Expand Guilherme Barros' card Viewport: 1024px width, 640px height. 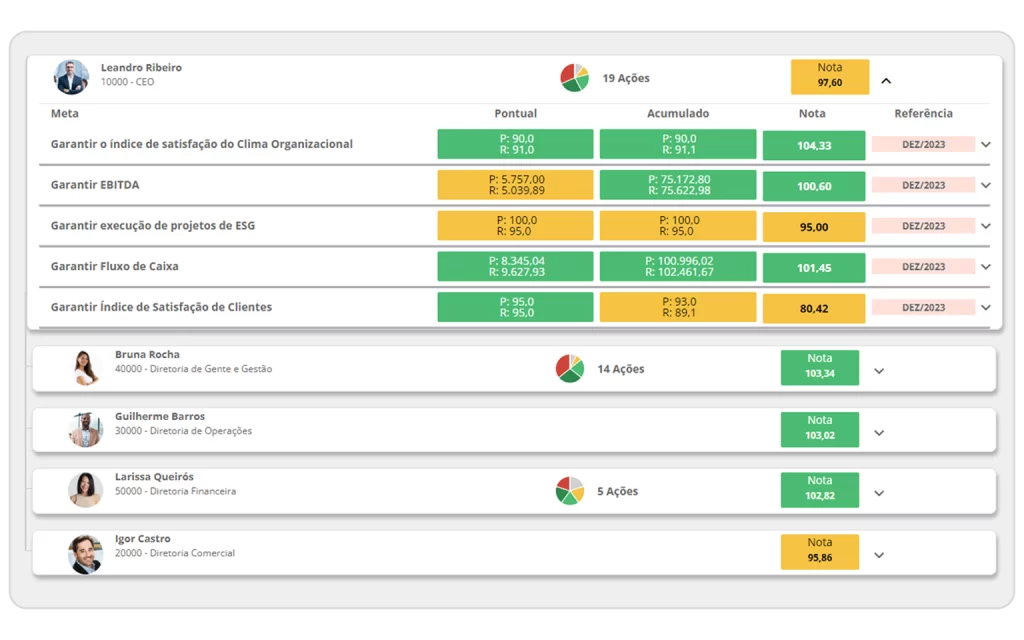tap(879, 433)
